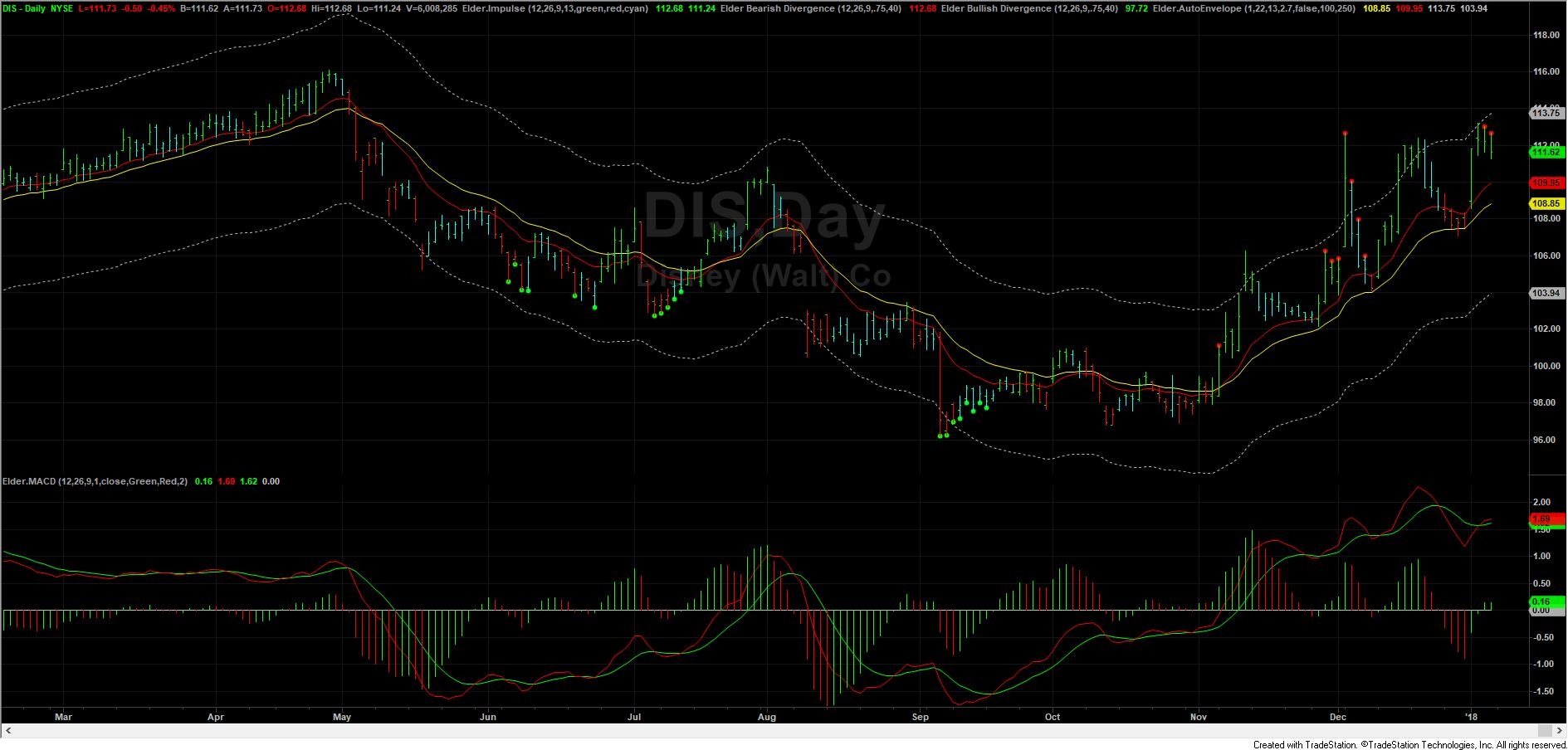Click the 96.00 price axis label
Viewport: 1568px width, 750px height.
[x=1546, y=440]
